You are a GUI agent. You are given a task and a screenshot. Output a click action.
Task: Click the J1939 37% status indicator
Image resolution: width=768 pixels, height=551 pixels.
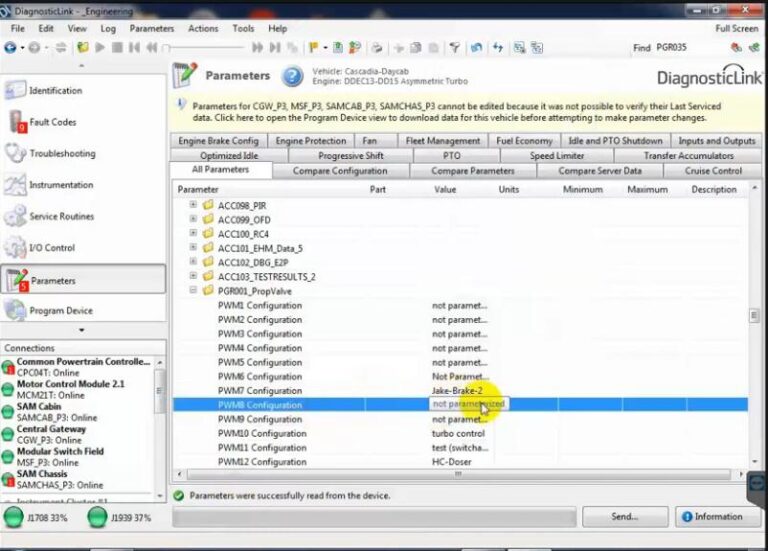coord(120,518)
